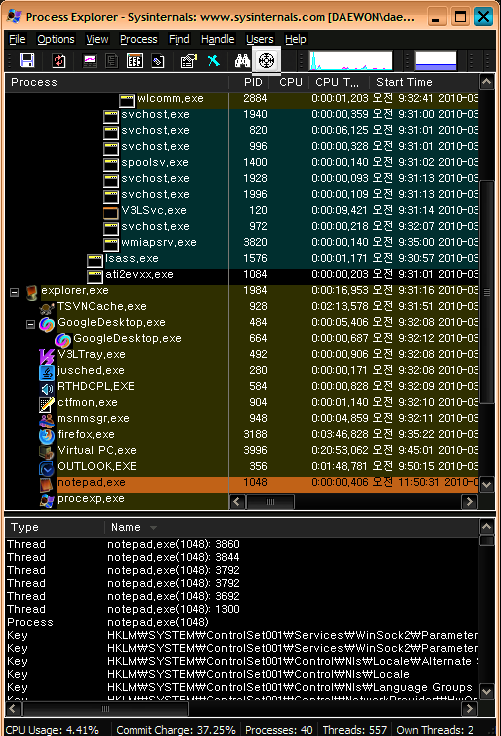
Task: Click process list scroll down arrow
Action: [x=486, y=484]
